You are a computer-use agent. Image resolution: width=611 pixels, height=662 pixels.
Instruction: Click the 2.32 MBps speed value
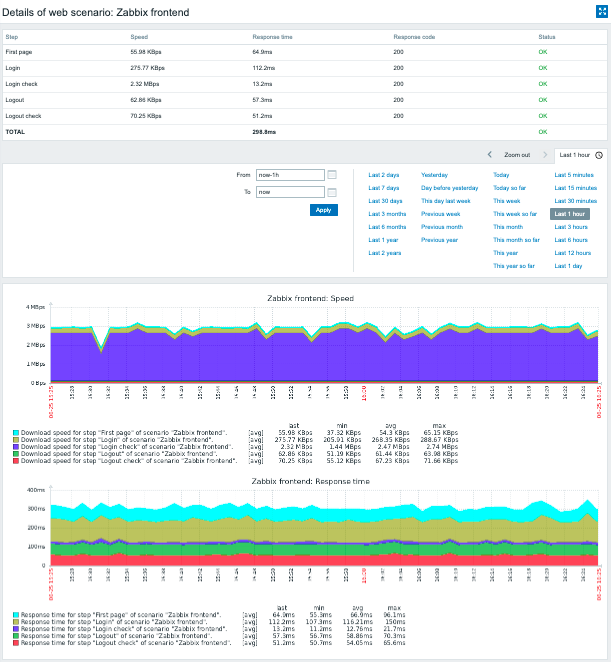point(144,84)
